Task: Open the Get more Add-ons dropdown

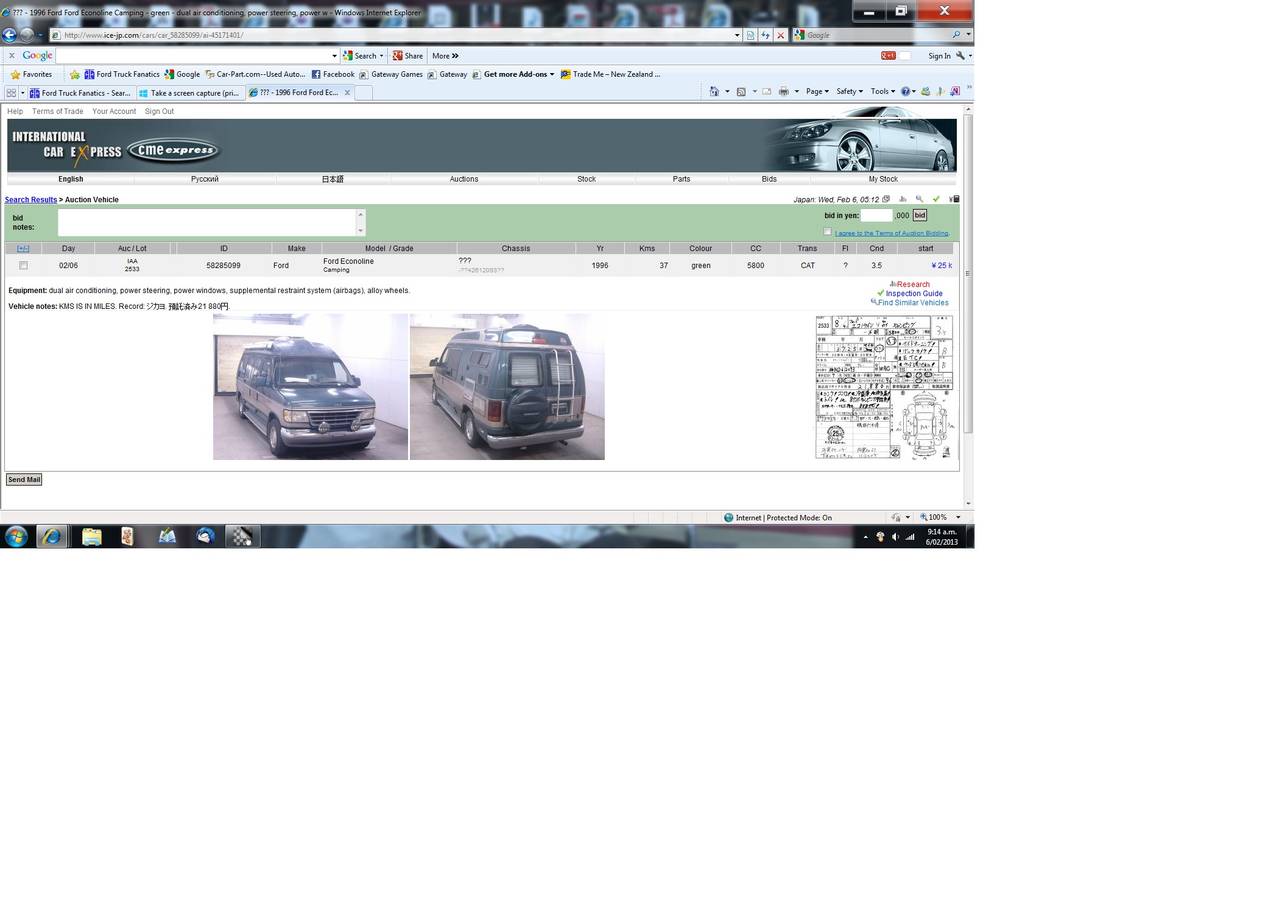Action: [518, 74]
